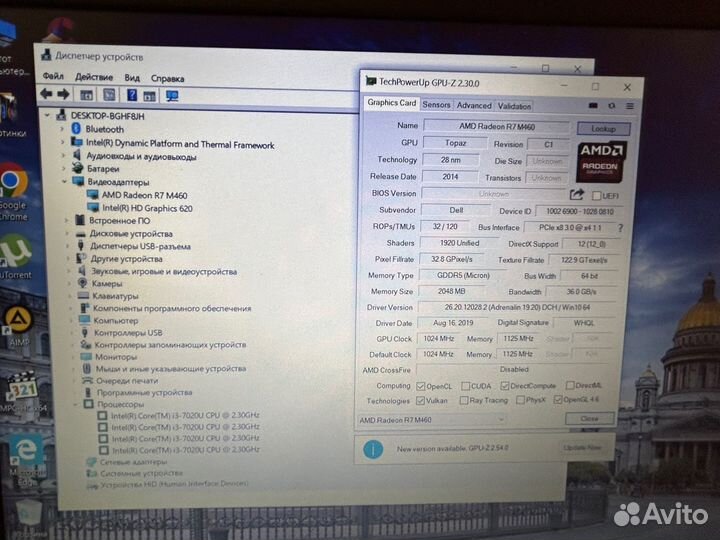Click the Driver Version field
The height and width of the screenshot is (540, 720).
click(x=517, y=307)
